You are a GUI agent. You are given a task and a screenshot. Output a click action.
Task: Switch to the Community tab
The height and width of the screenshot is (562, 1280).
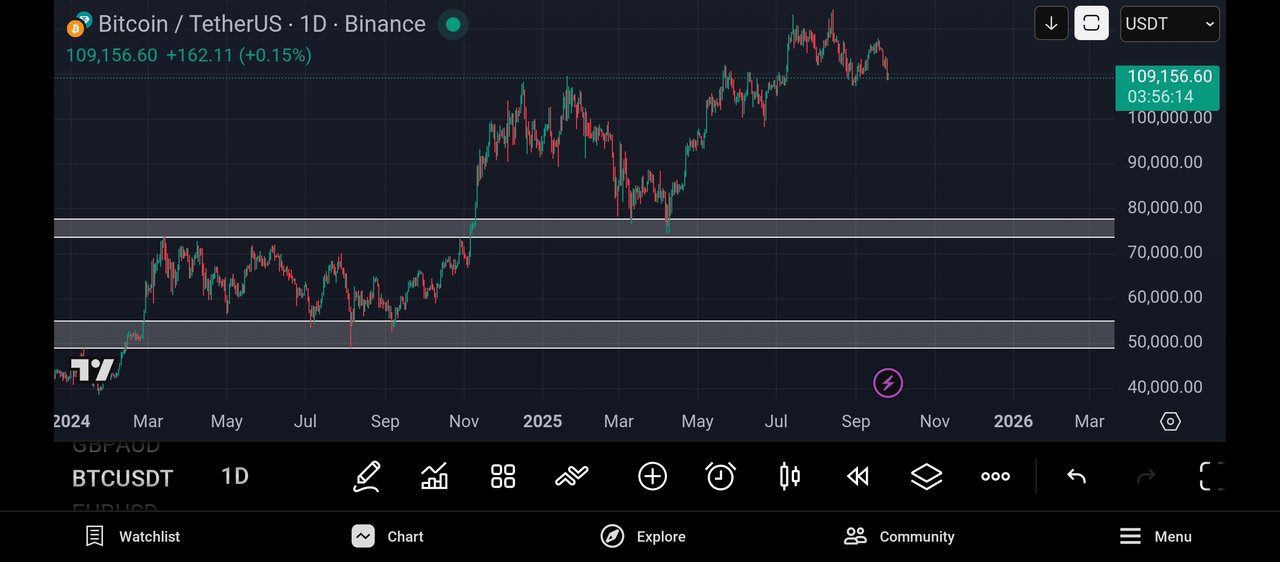(899, 537)
